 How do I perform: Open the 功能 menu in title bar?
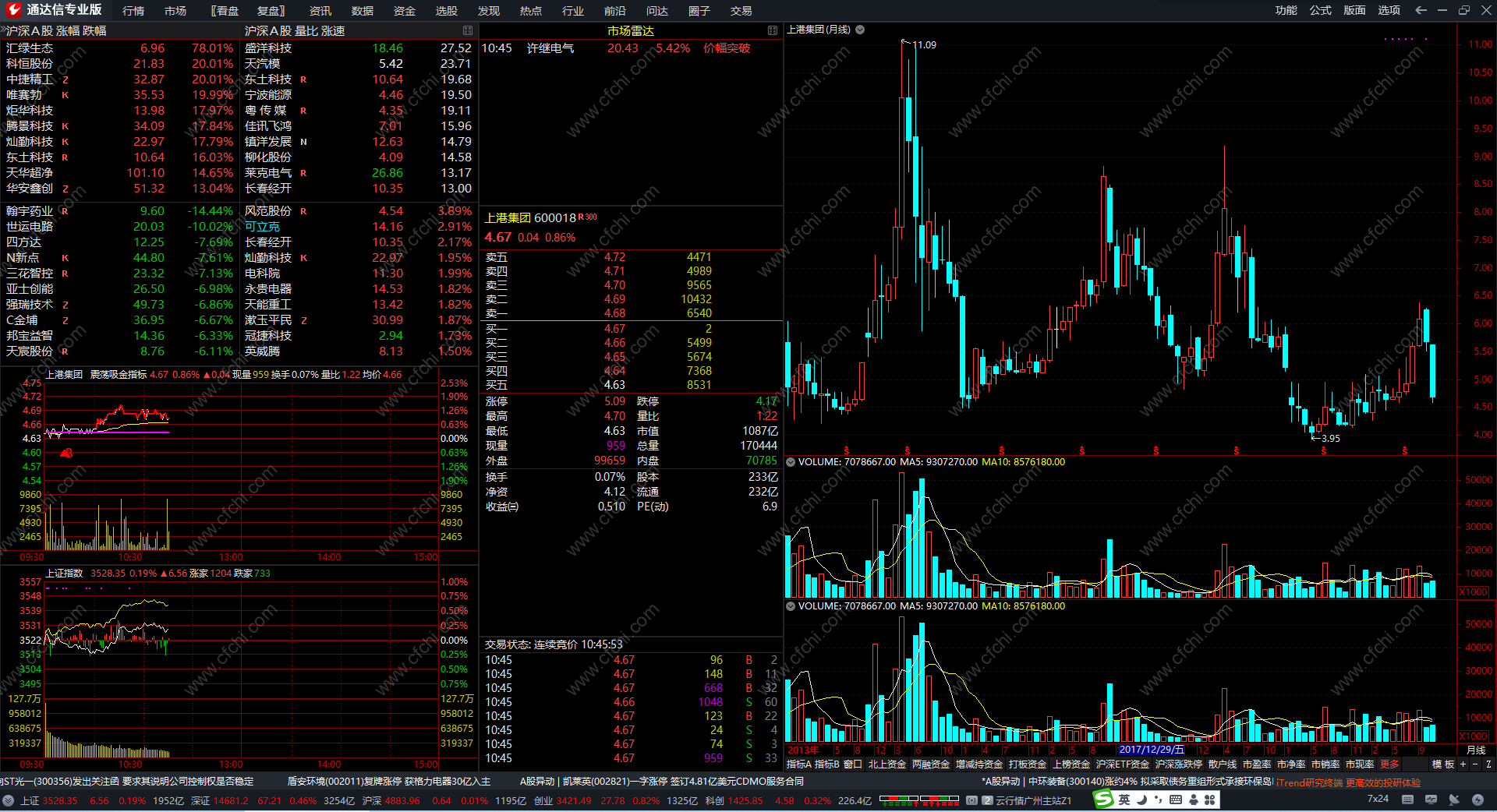click(1286, 10)
